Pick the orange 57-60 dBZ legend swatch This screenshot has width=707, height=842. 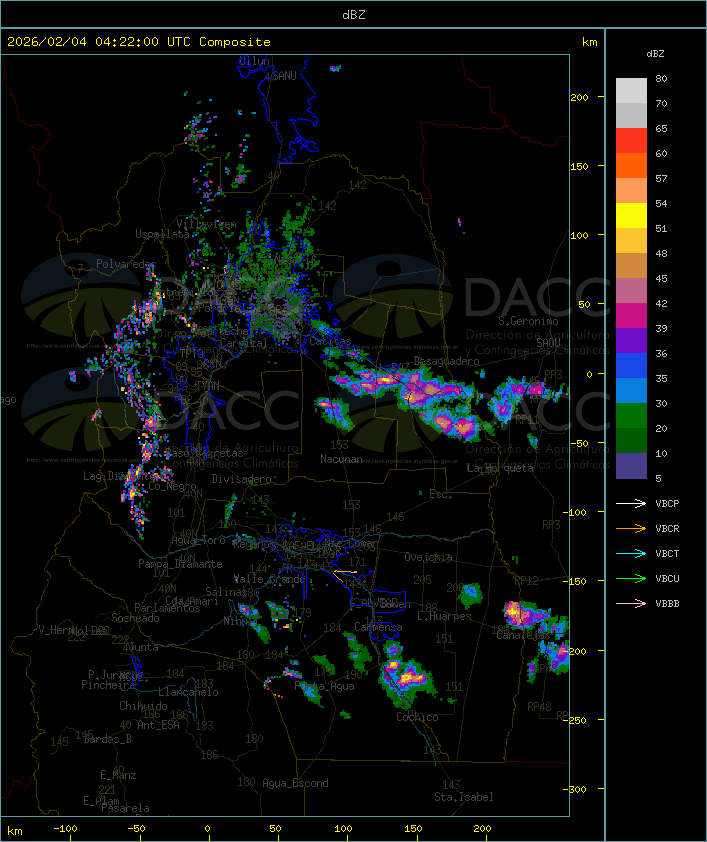(631, 165)
